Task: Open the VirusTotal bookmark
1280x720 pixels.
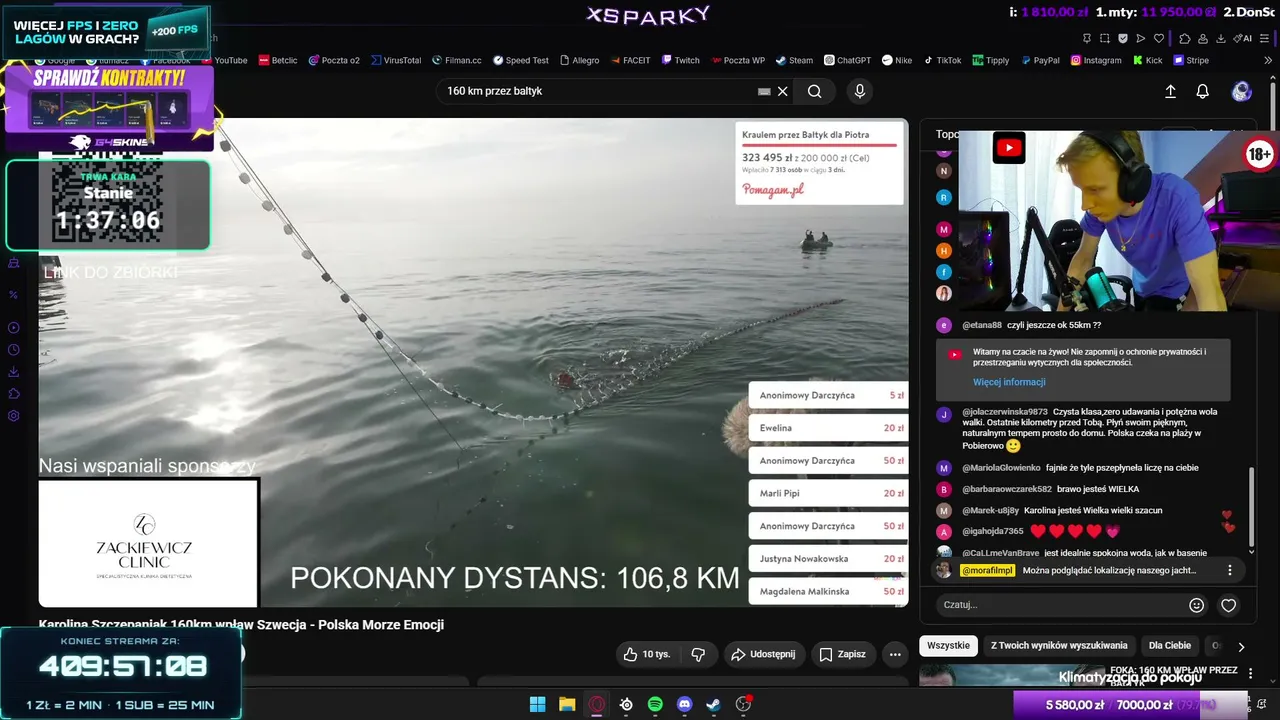Action: point(396,60)
